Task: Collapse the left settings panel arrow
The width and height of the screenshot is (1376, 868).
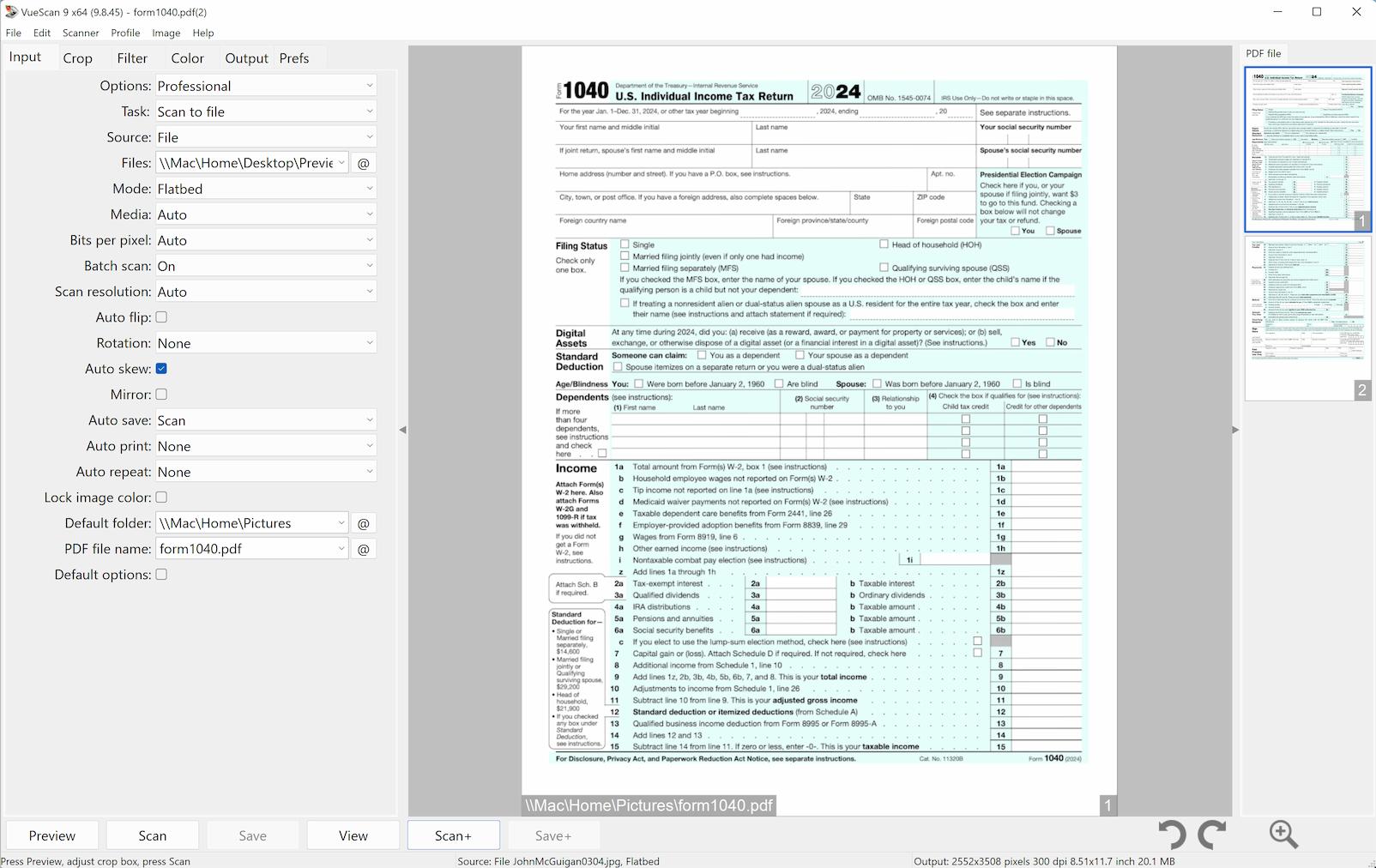Action: point(403,429)
